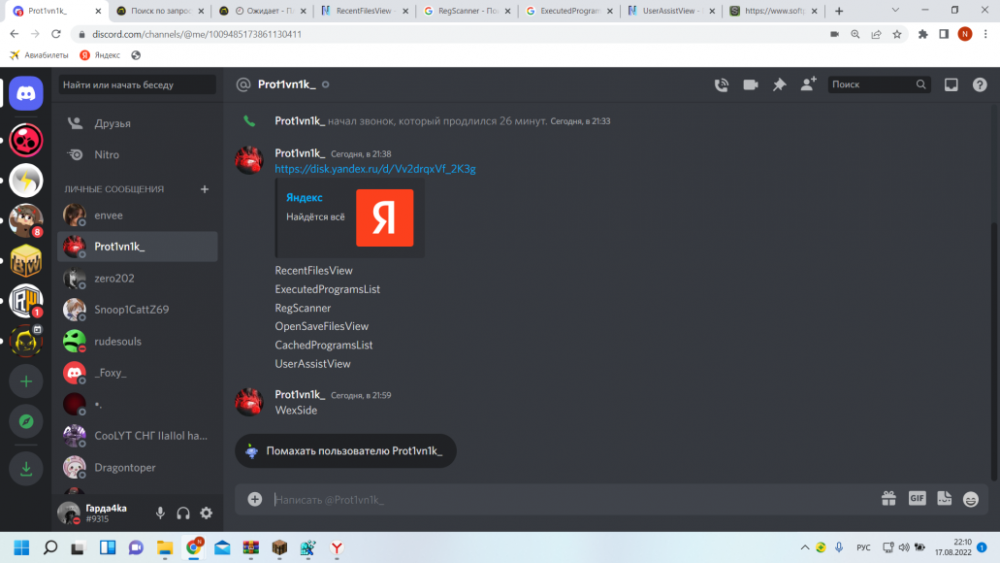This screenshot has height=563, width=1000.
Task: Bookmark this page with the star
Action: tap(897, 34)
